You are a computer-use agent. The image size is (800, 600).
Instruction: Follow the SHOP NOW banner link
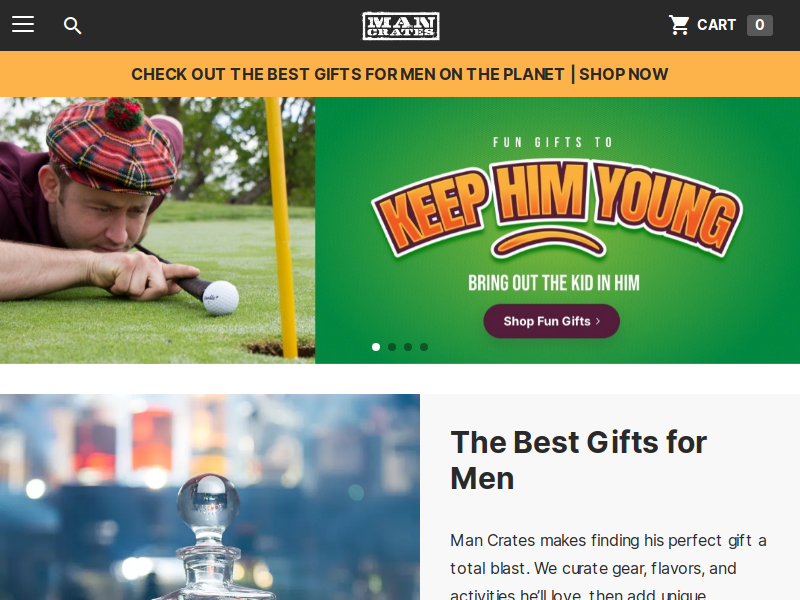pos(623,74)
